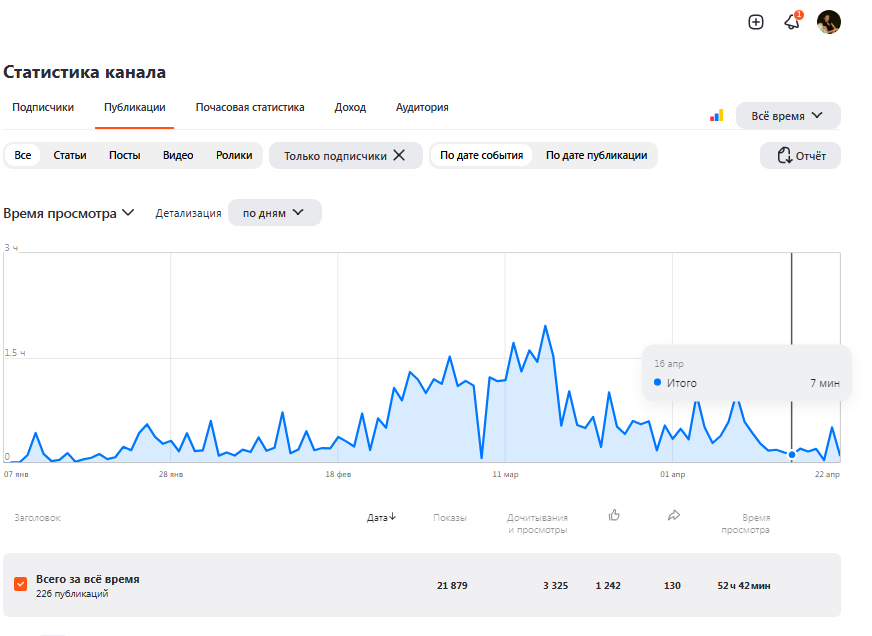Click the '11 мар' x-axis label
Image resolution: width=872 pixels, height=636 pixels.
505,474
